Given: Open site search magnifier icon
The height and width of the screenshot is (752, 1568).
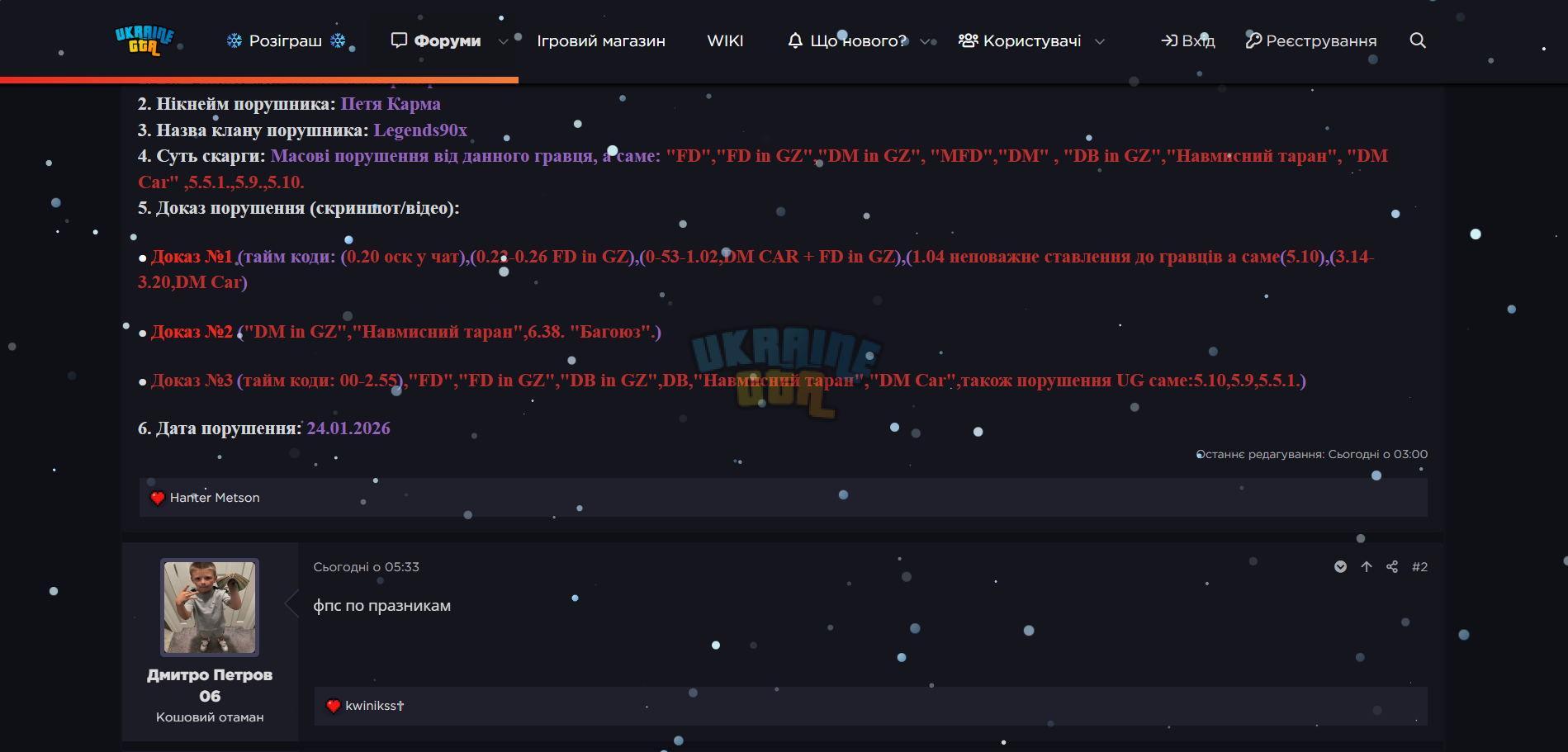Looking at the screenshot, I should [x=1418, y=40].
